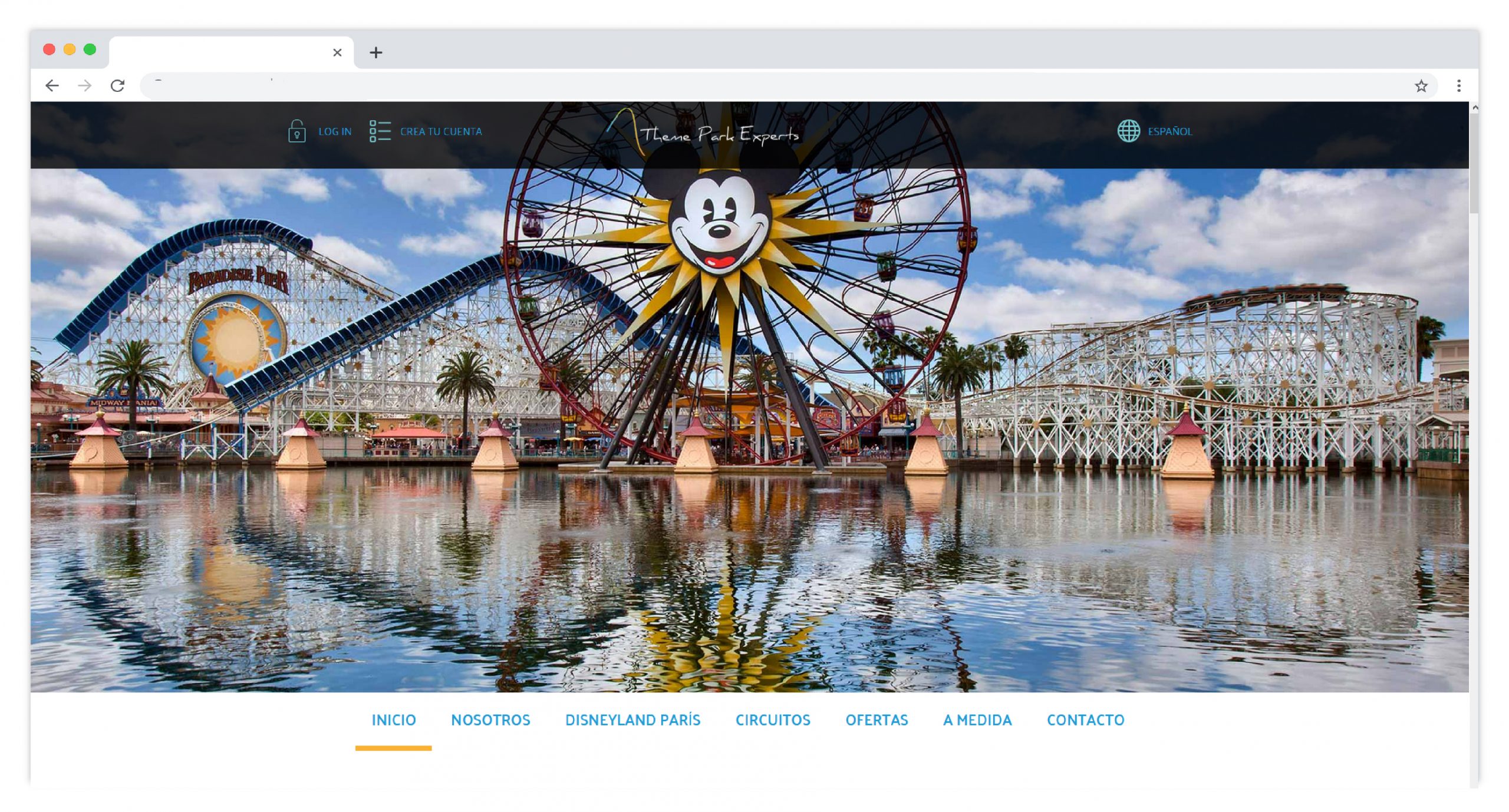
Task: Click the CREA TU CUENTA link
Action: (440, 131)
